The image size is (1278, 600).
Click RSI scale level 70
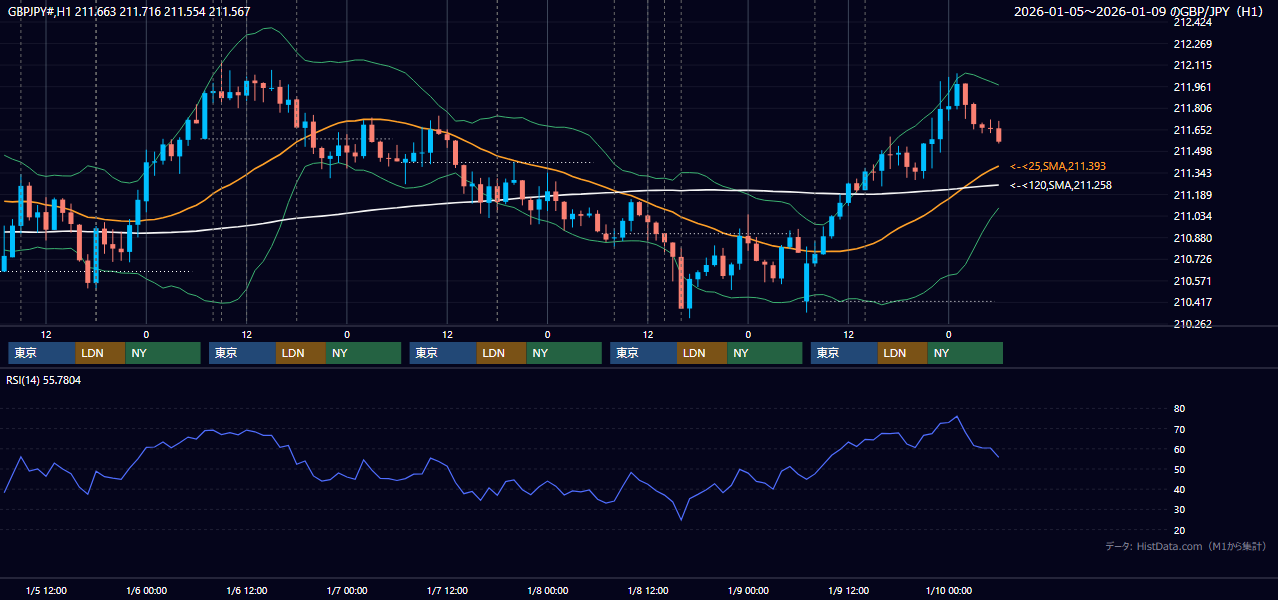tap(1179, 429)
